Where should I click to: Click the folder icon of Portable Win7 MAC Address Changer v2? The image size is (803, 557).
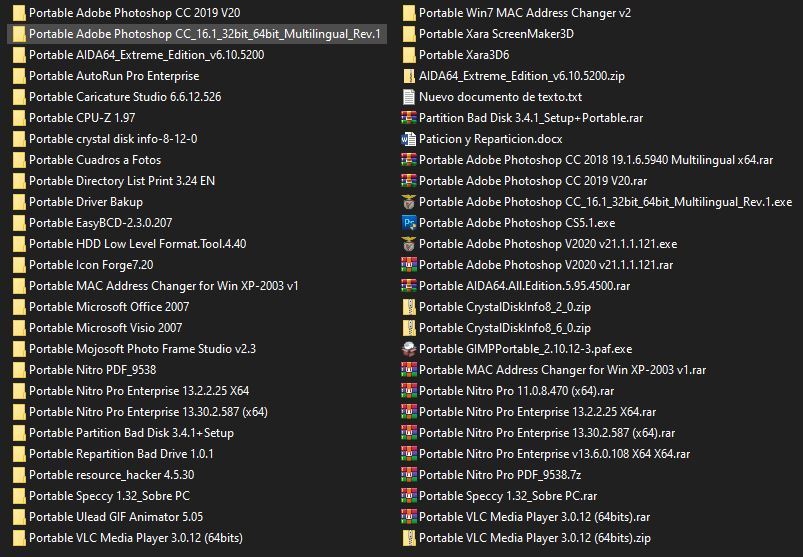click(408, 13)
